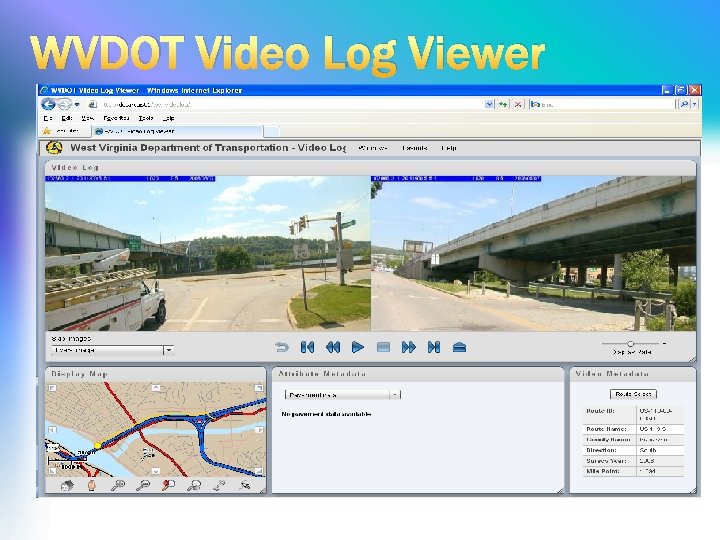Open the Help menu in app header
720x540 pixels.
449,148
